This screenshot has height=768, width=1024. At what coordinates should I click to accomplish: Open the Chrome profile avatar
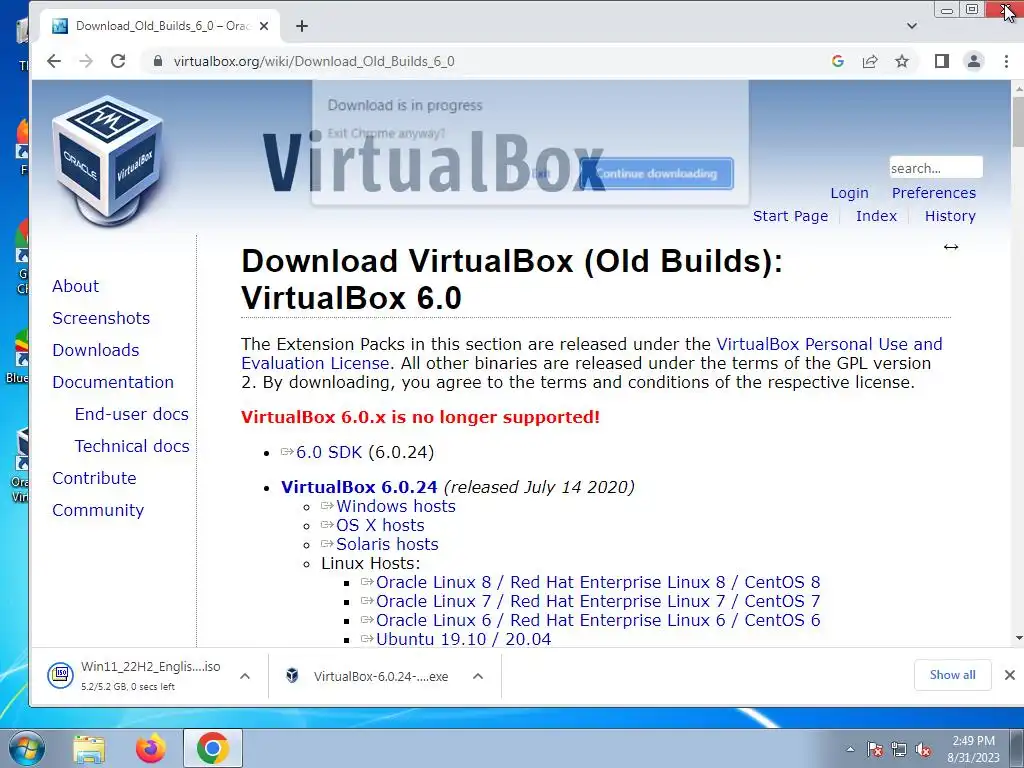[974, 61]
